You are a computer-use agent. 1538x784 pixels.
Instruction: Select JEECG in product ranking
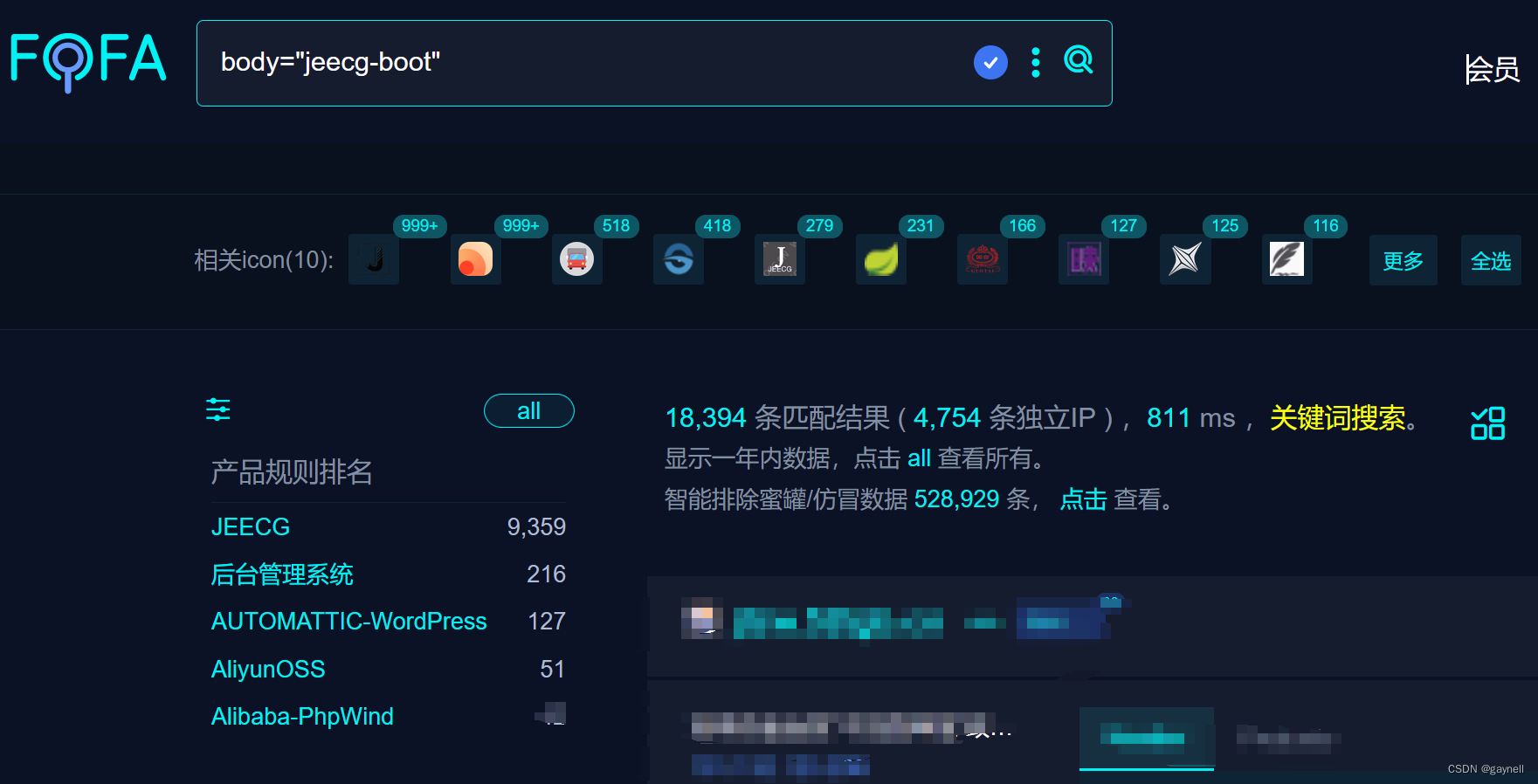[251, 526]
